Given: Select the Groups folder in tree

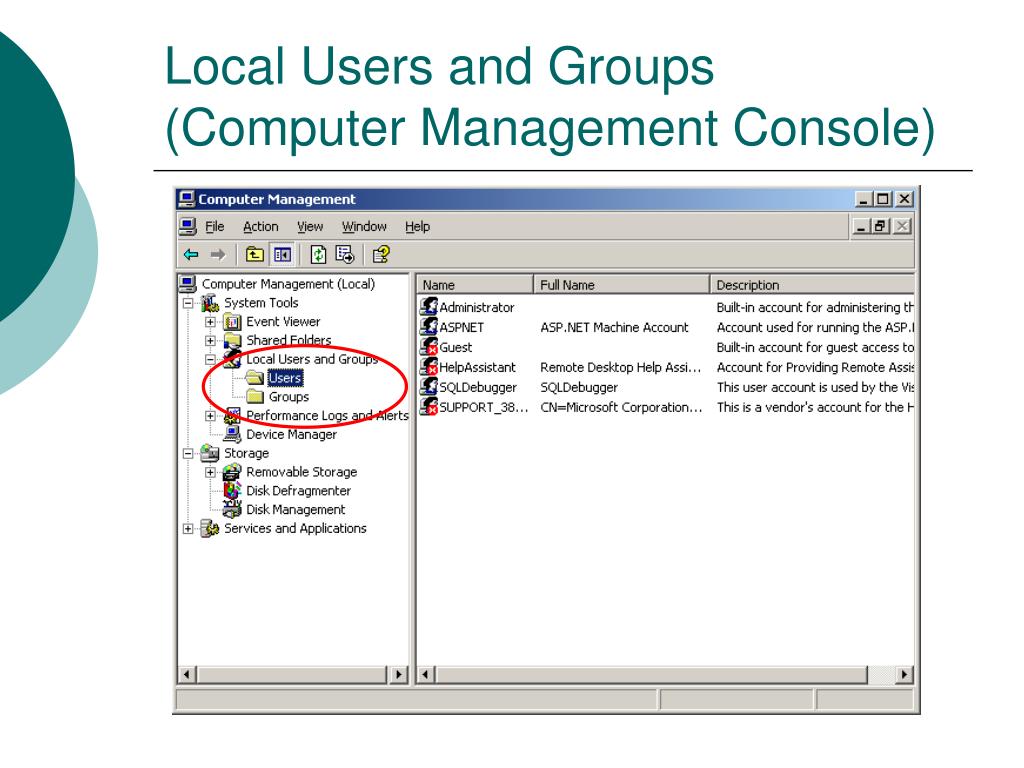Looking at the screenshot, I should (288, 397).
